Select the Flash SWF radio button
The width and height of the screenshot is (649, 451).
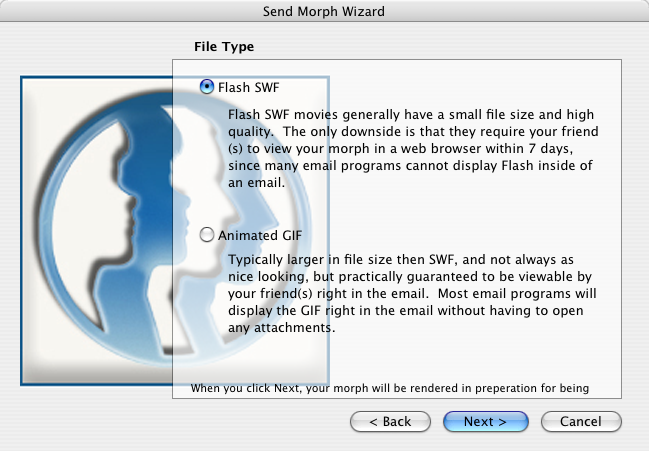(207, 87)
